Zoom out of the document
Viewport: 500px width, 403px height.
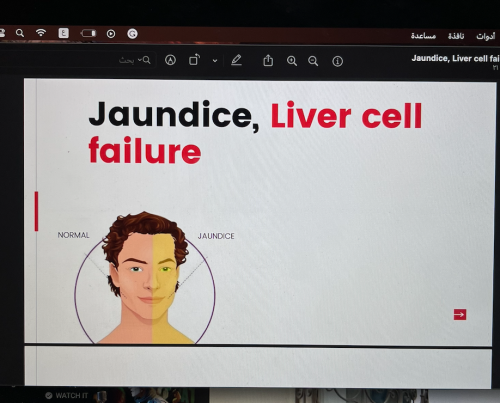tap(313, 61)
